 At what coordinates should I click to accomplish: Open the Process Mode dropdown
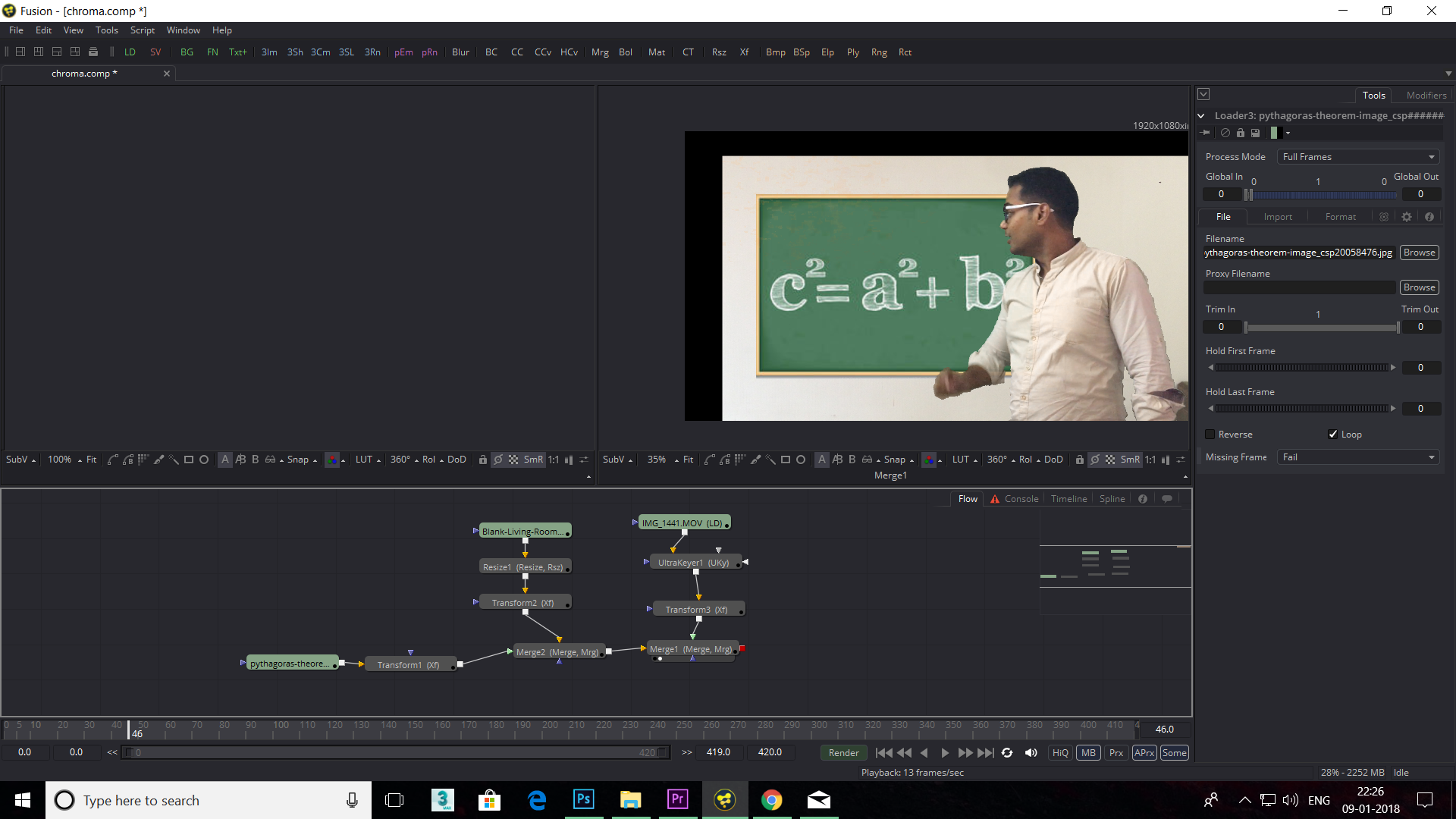tap(1358, 157)
